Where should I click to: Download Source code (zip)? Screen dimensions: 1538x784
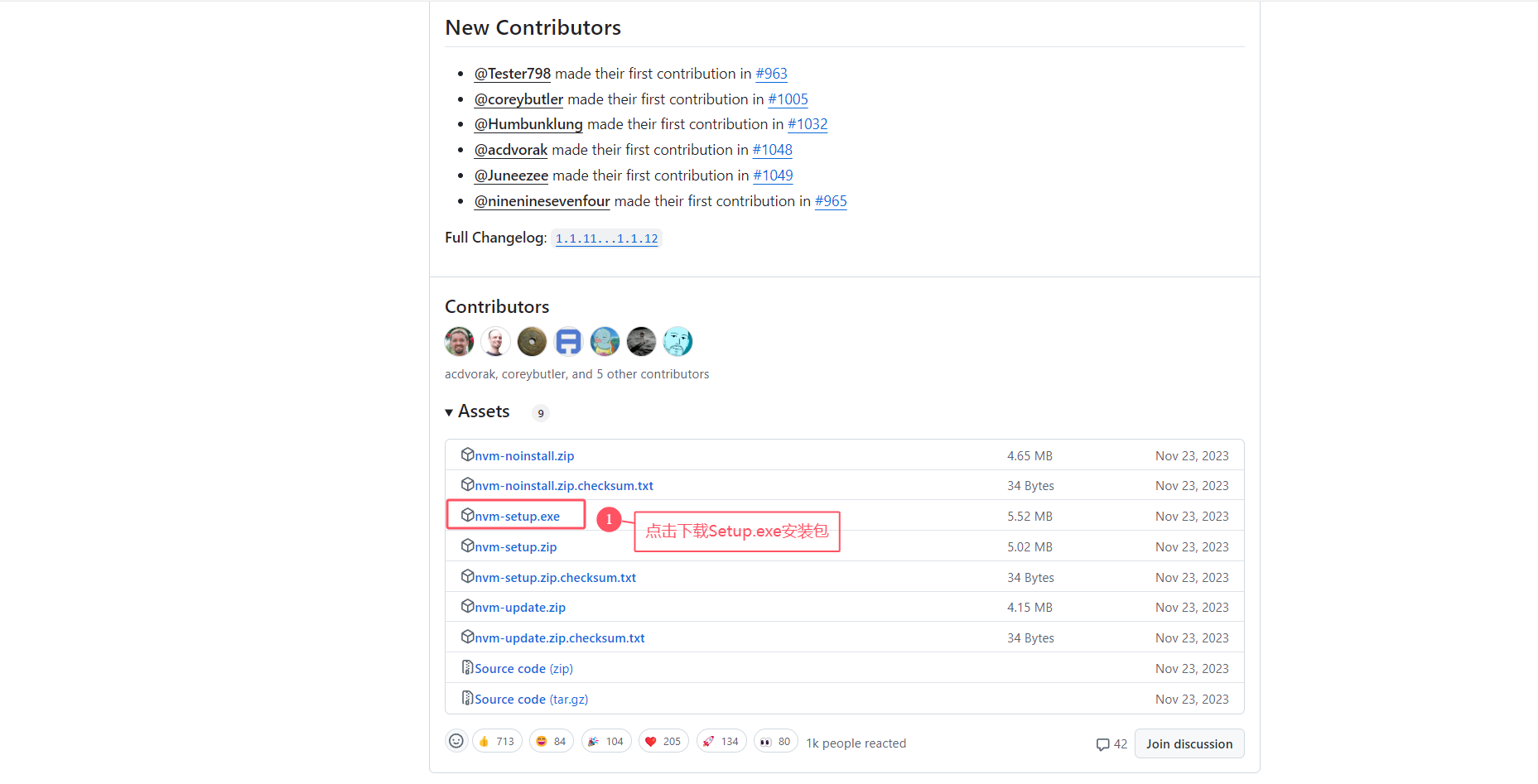[x=523, y=669]
